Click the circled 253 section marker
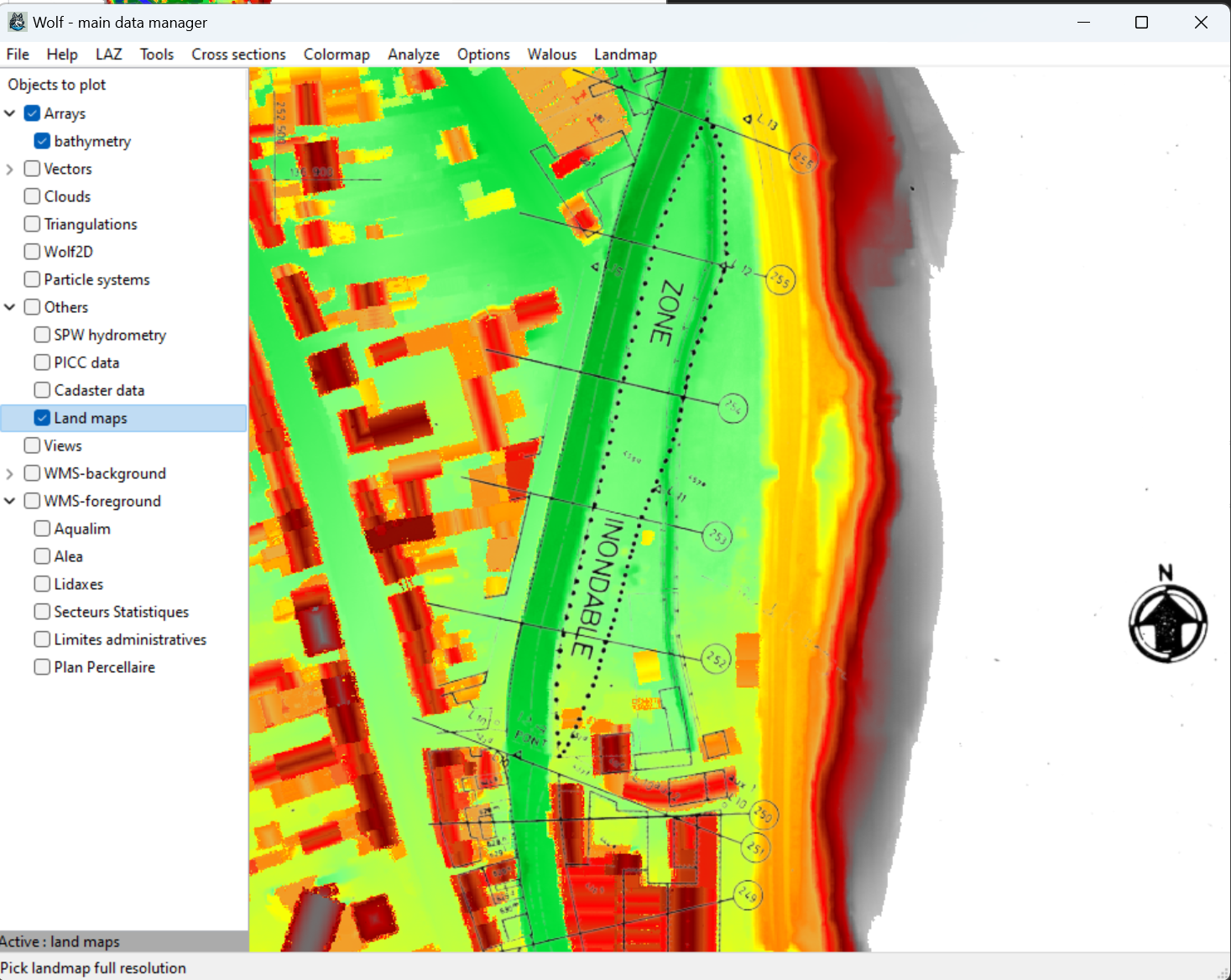This screenshot has width=1231, height=980. [717, 535]
